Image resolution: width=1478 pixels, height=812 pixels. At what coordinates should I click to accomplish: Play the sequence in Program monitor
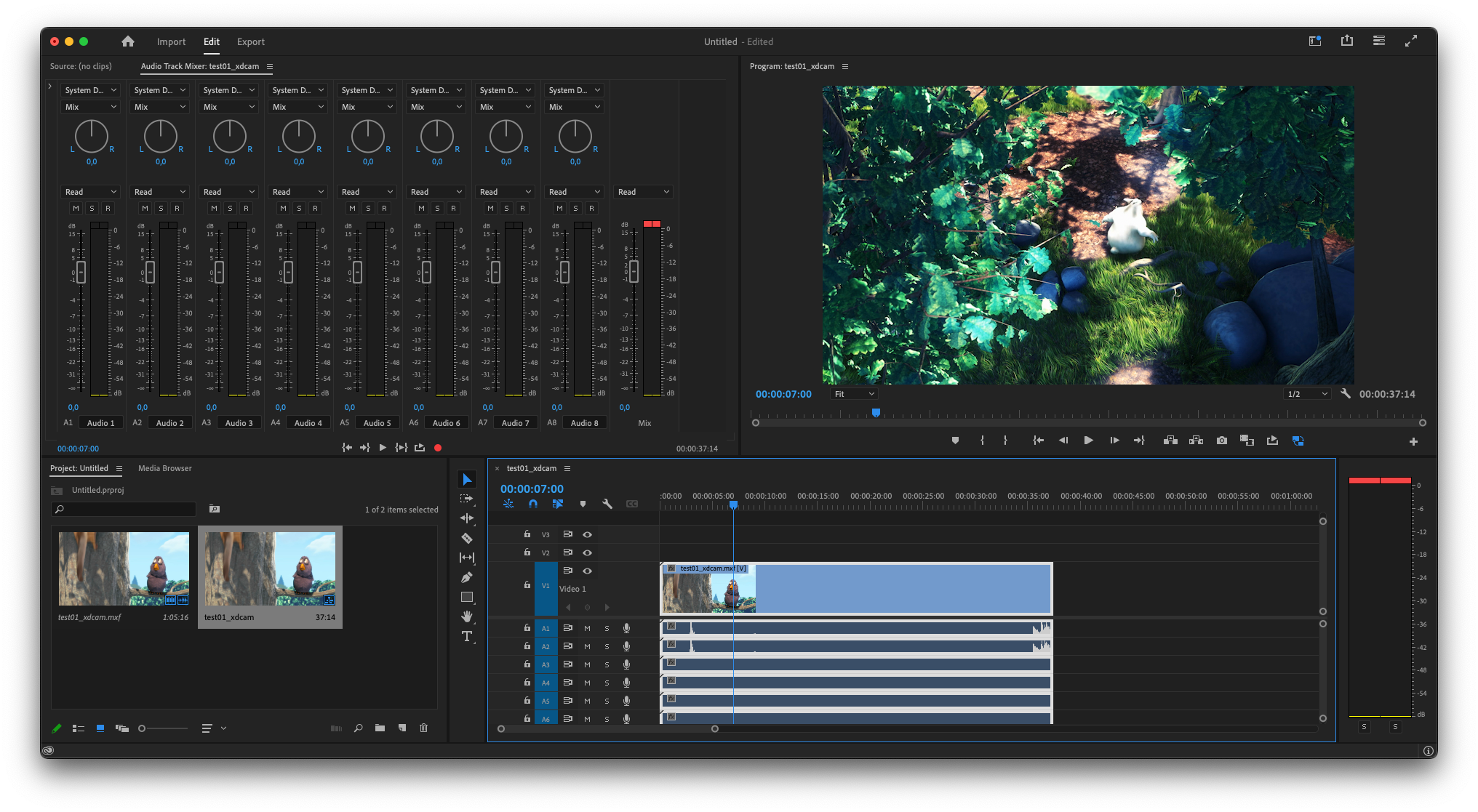point(1088,441)
